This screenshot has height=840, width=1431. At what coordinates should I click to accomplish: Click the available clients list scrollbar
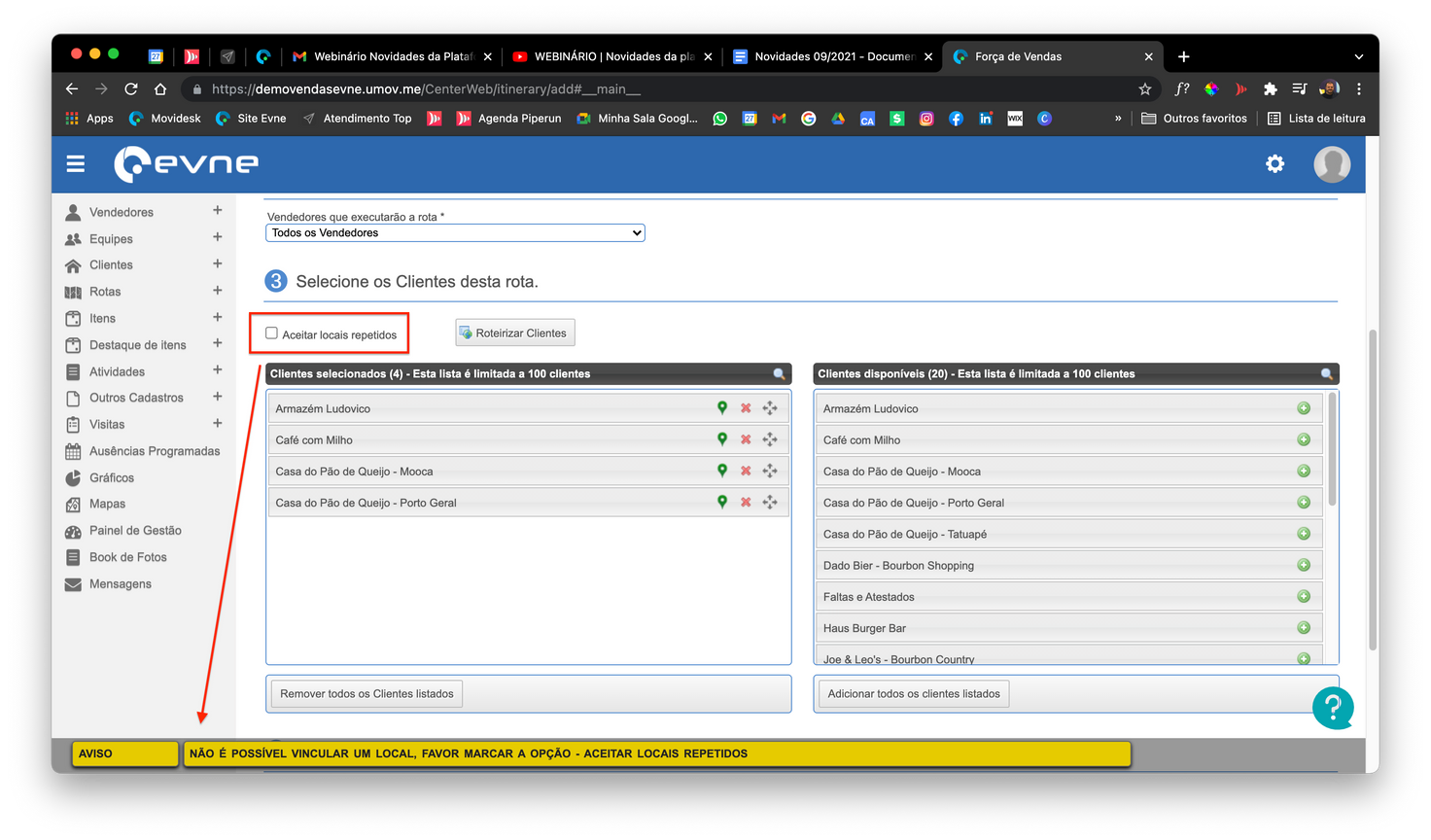point(1332,449)
